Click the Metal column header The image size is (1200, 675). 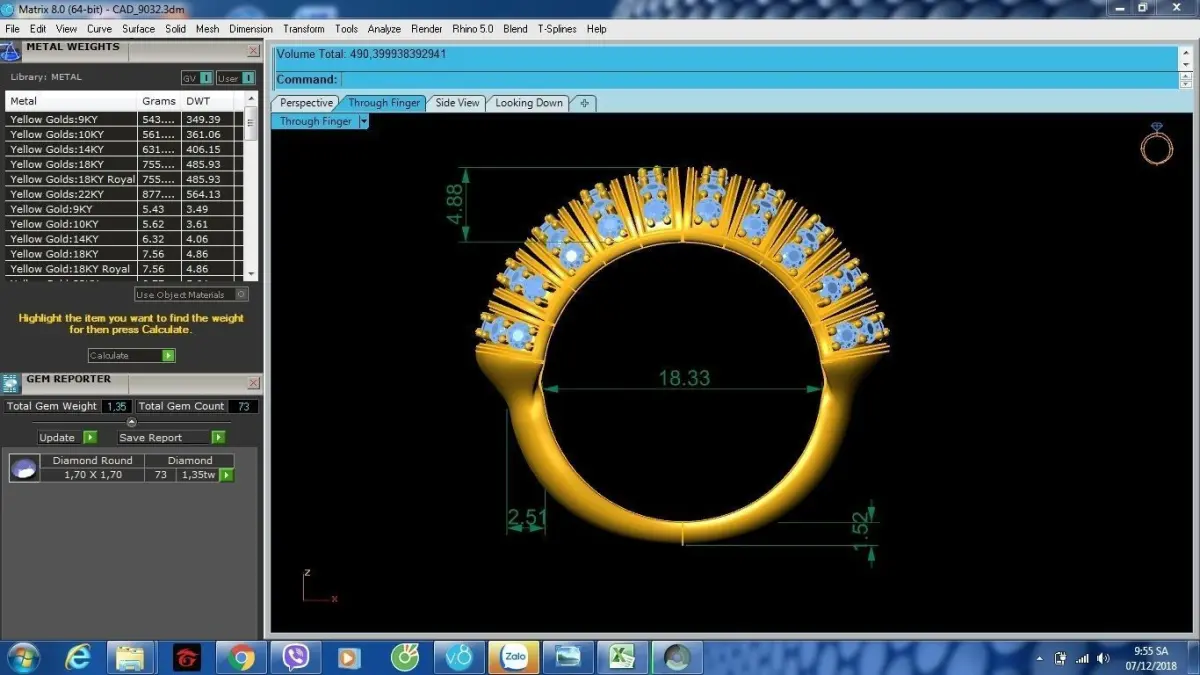(71, 101)
